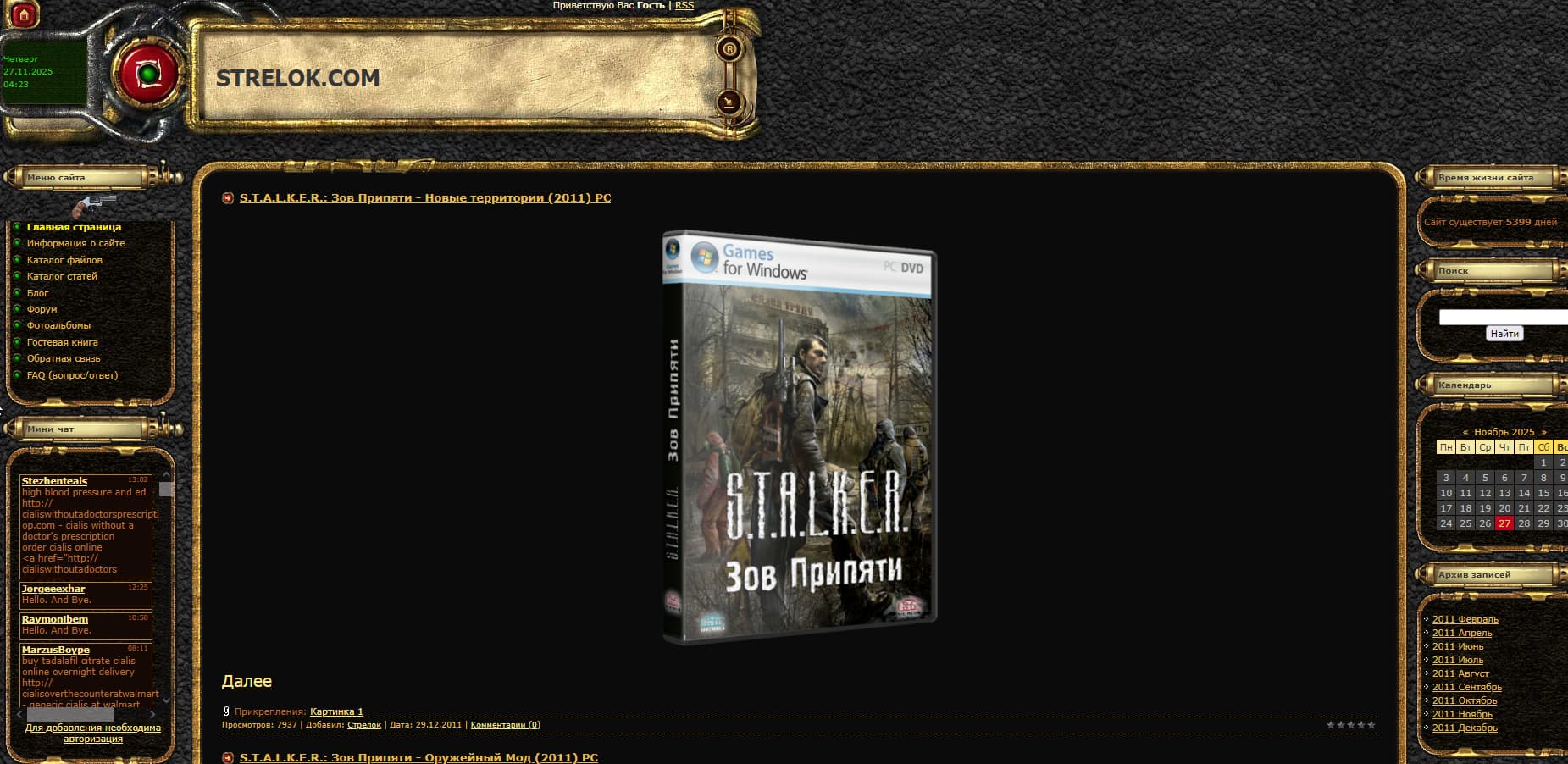The width and height of the screenshot is (1568, 764).
Task: Click the Найти search button
Action: coord(1504,334)
